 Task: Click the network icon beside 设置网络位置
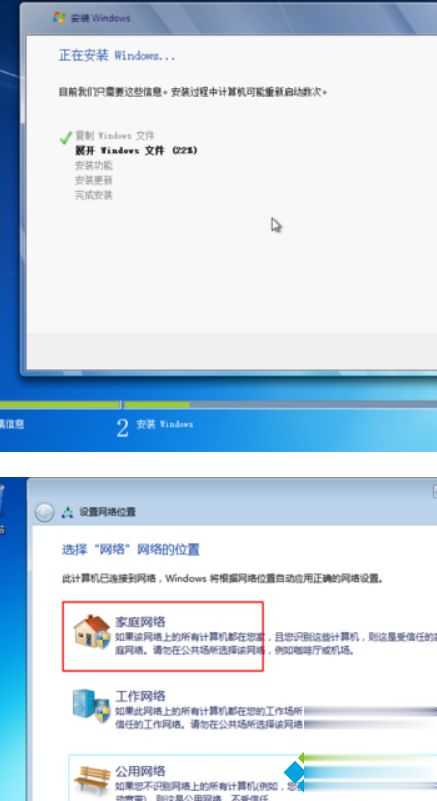click(x=67, y=512)
